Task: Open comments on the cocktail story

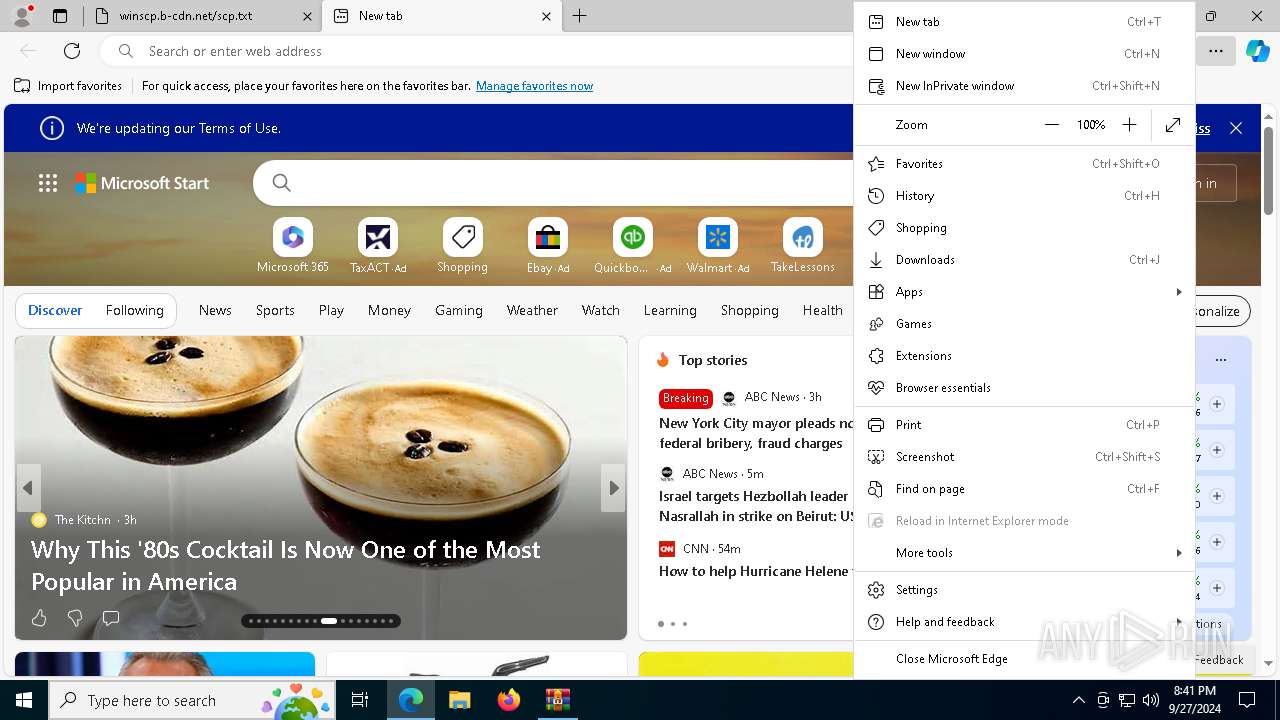Action: pos(111,619)
